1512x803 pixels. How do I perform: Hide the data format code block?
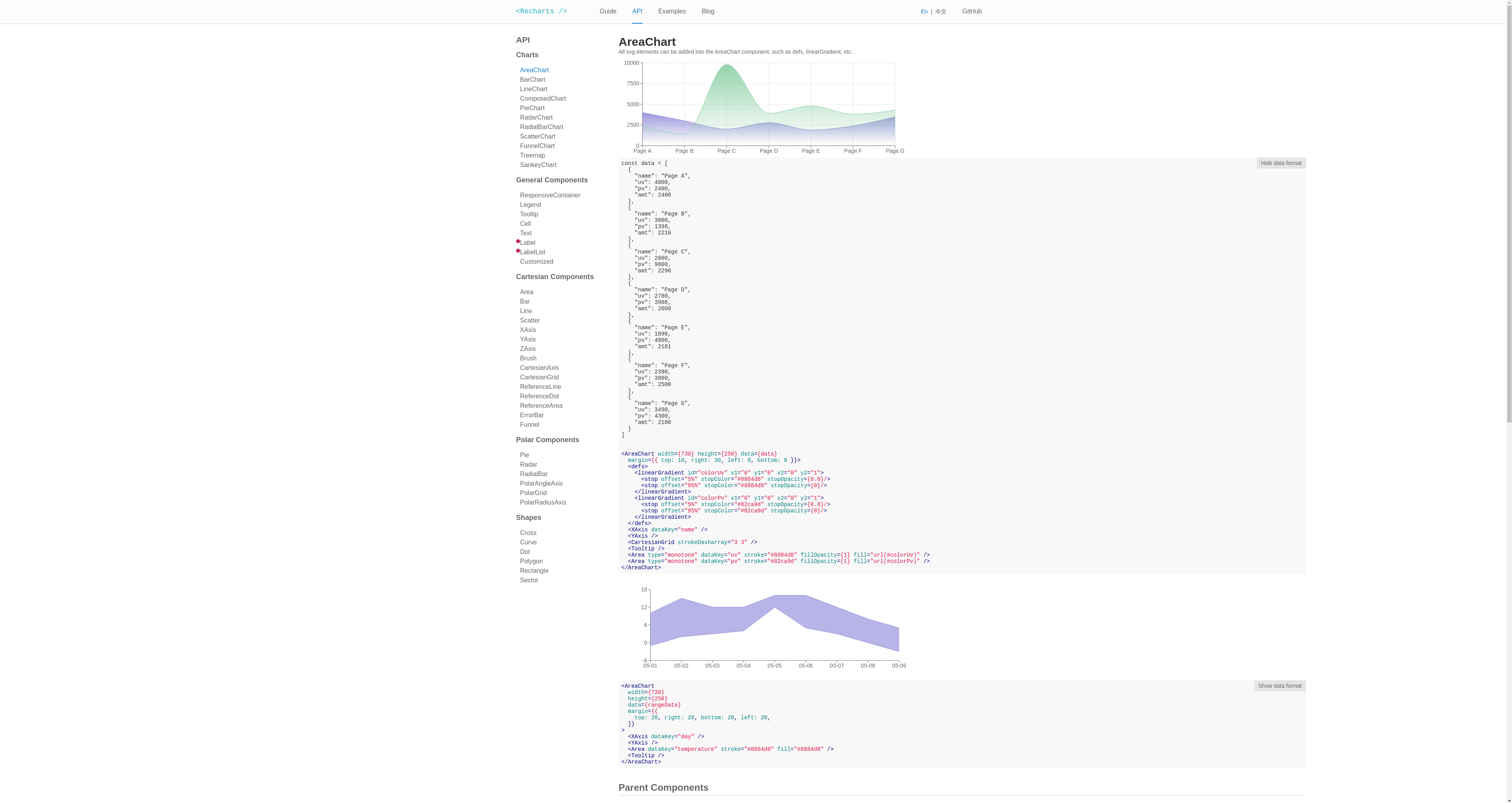(1281, 163)
